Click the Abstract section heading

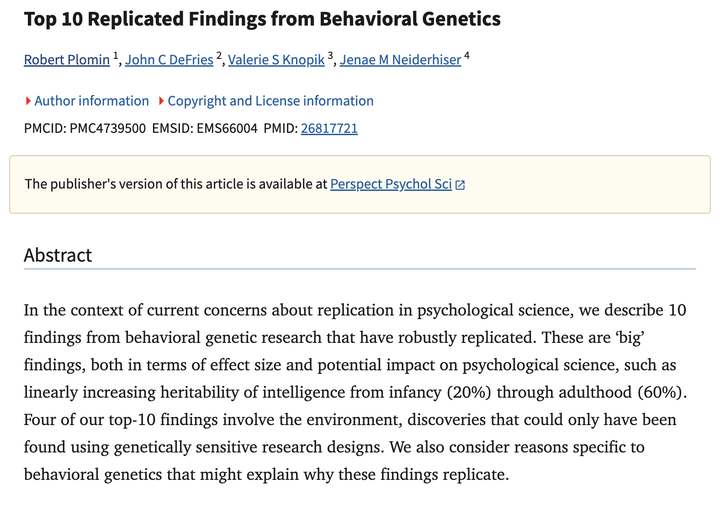coord(58,255)
